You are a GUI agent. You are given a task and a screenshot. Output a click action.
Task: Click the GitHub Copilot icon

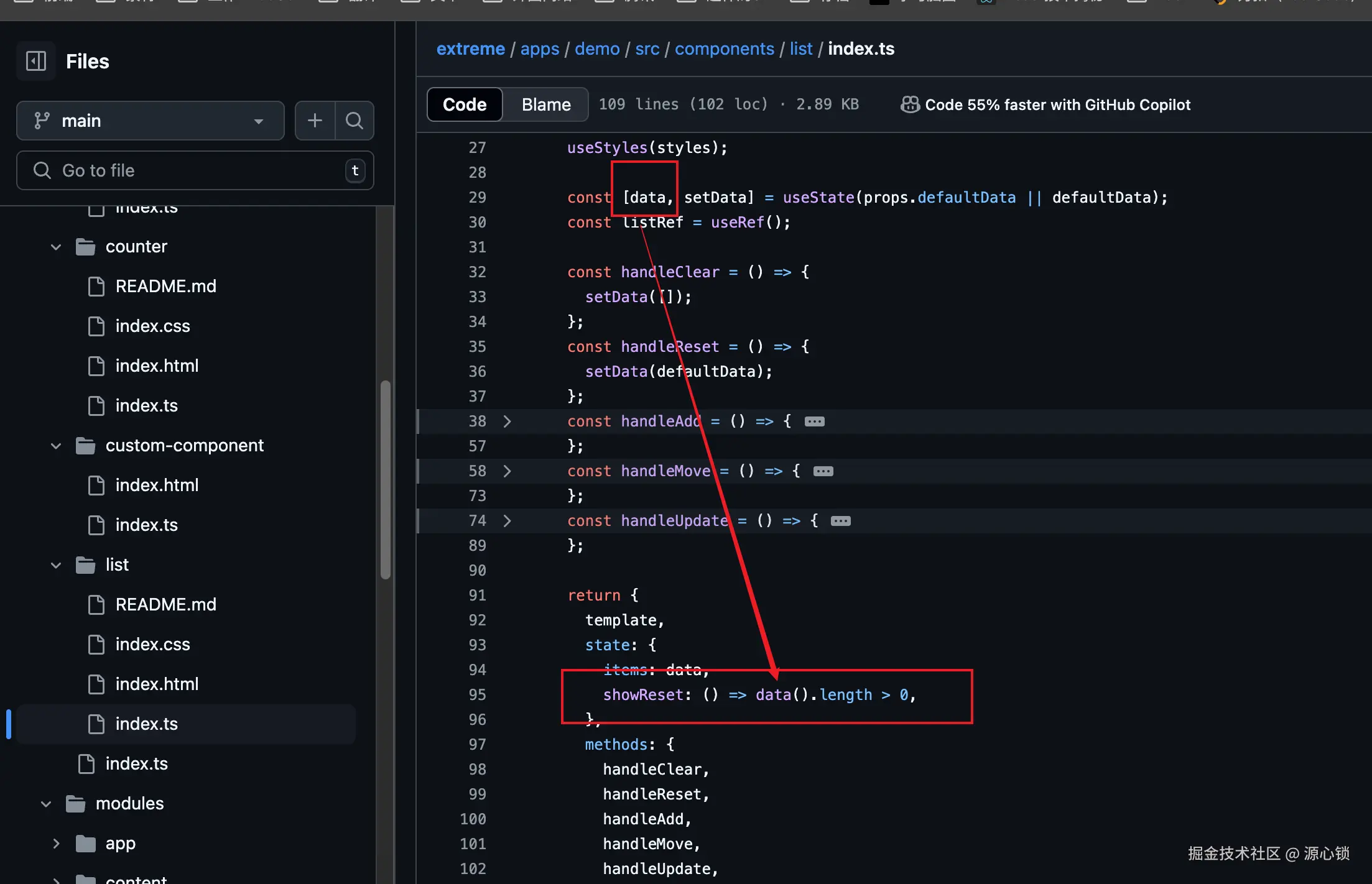[x=910, y=104]
